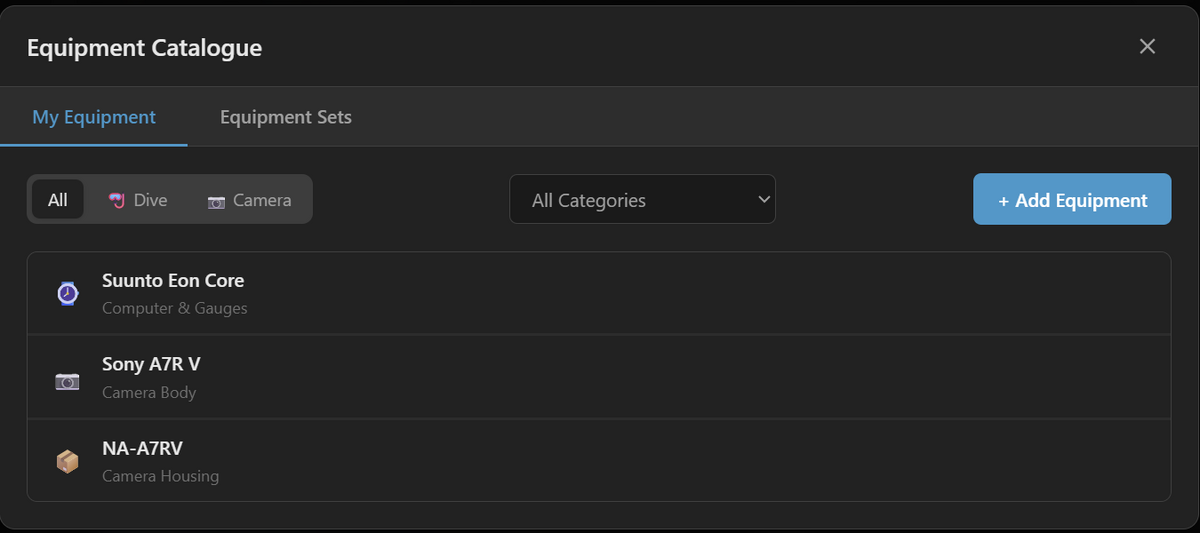Click the Camera Housing category text
1200x533 pixels.
(x=160, y=476)
